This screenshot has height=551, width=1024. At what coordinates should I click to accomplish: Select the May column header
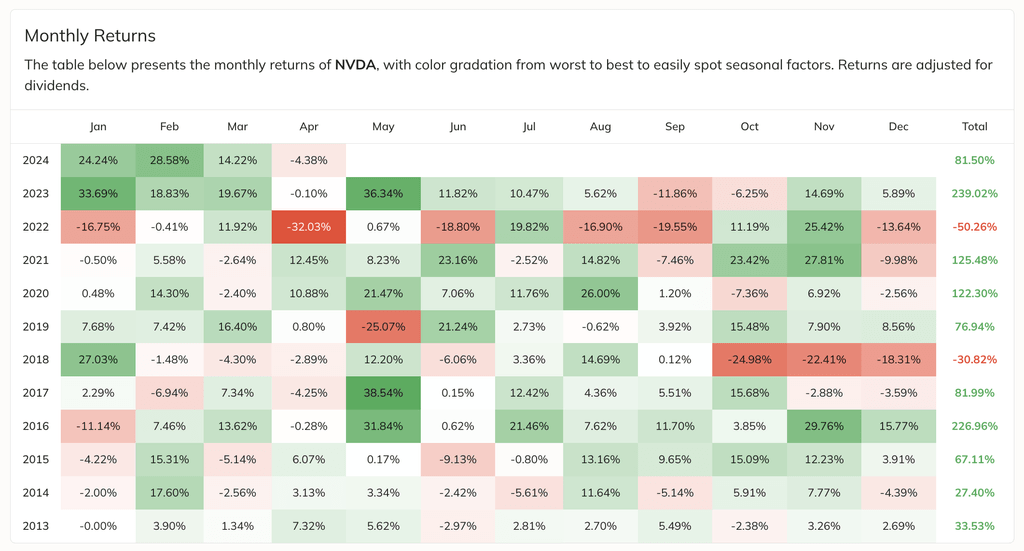point(383,126)
